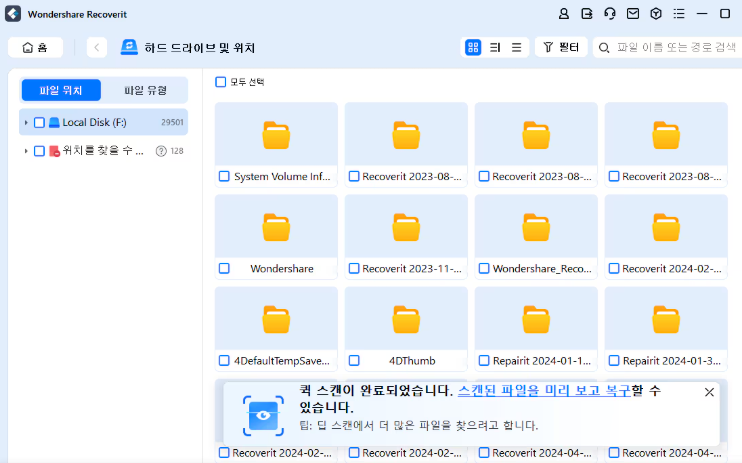Image resolution: width=742 pixels, height=463 pixels.
Task: Open the list menu icon in title bar
Action: tap(679, 14)
